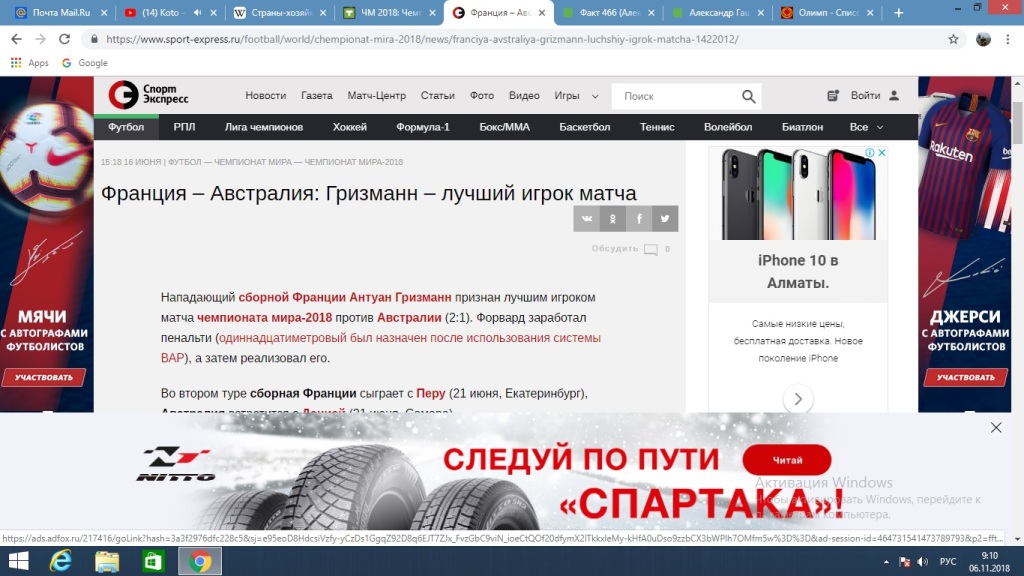Mute audio on the YouTube tab
Viewport: 1024px width, 576px height.
tap(197, 12)
